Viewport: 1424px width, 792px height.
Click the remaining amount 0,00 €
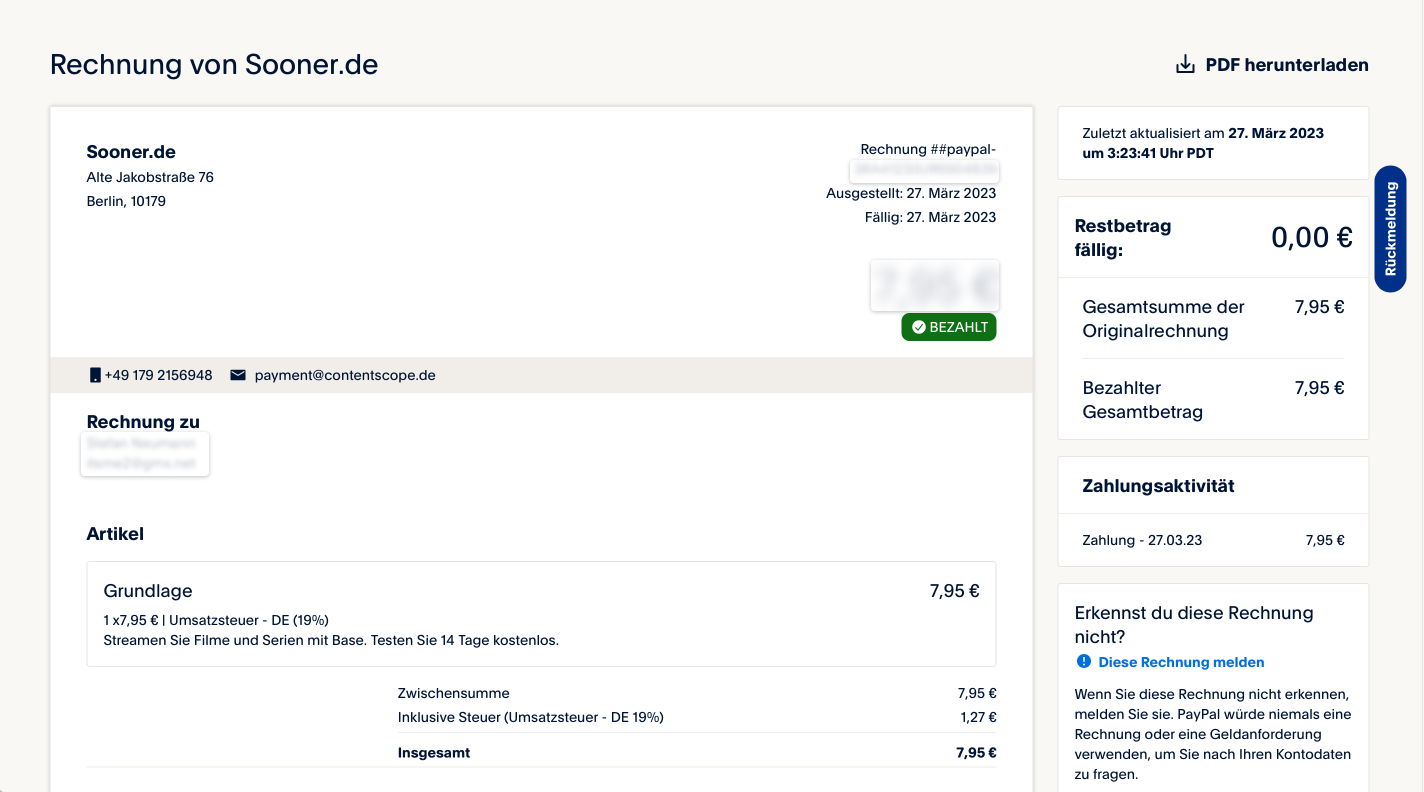(x=1312, y=237)
